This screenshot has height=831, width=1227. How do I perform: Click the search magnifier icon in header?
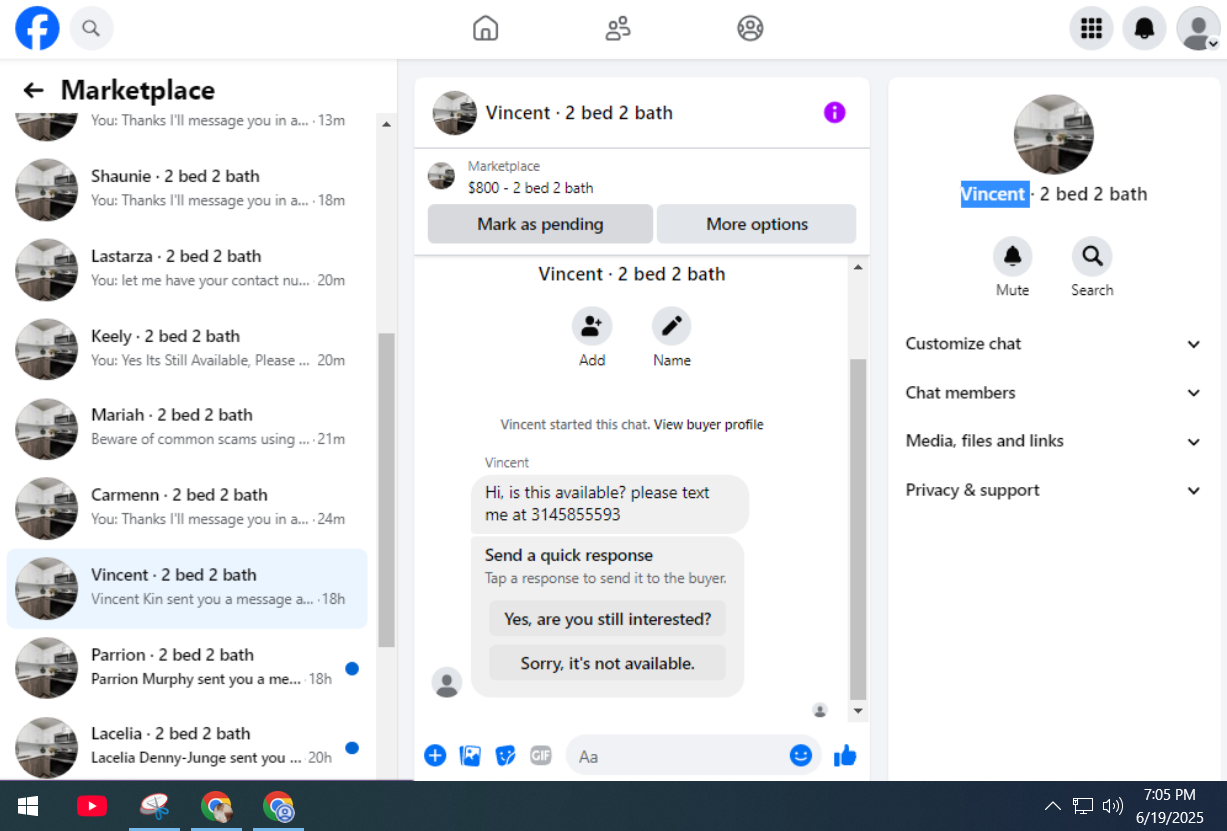pyautogui.click(x=91, y=28)
